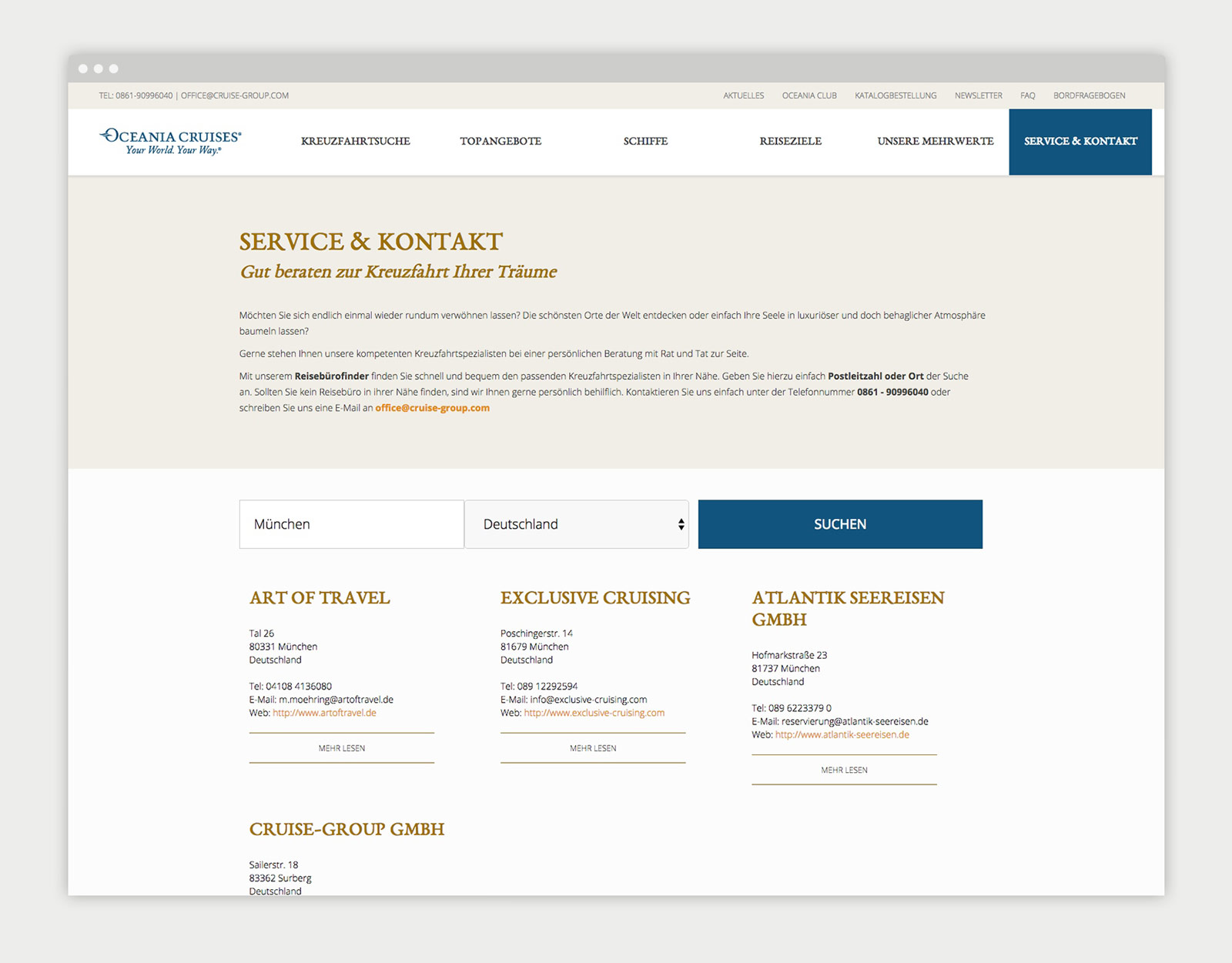Open the Reiseziele menu item
This screenshot has height=963, width=1232.
790,142
